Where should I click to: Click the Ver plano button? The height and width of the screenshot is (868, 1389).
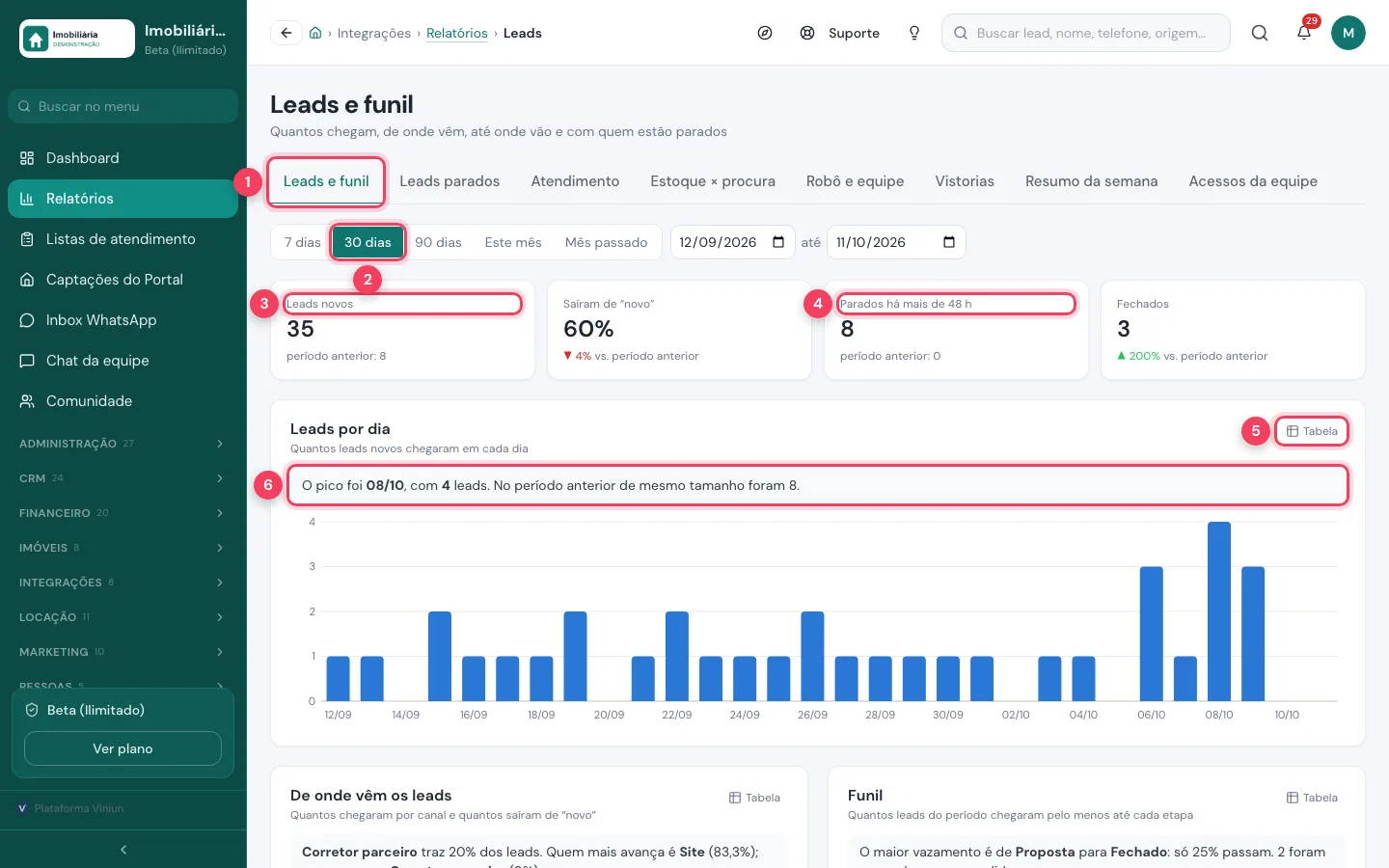pyautogui.click(x=123, y=748)
